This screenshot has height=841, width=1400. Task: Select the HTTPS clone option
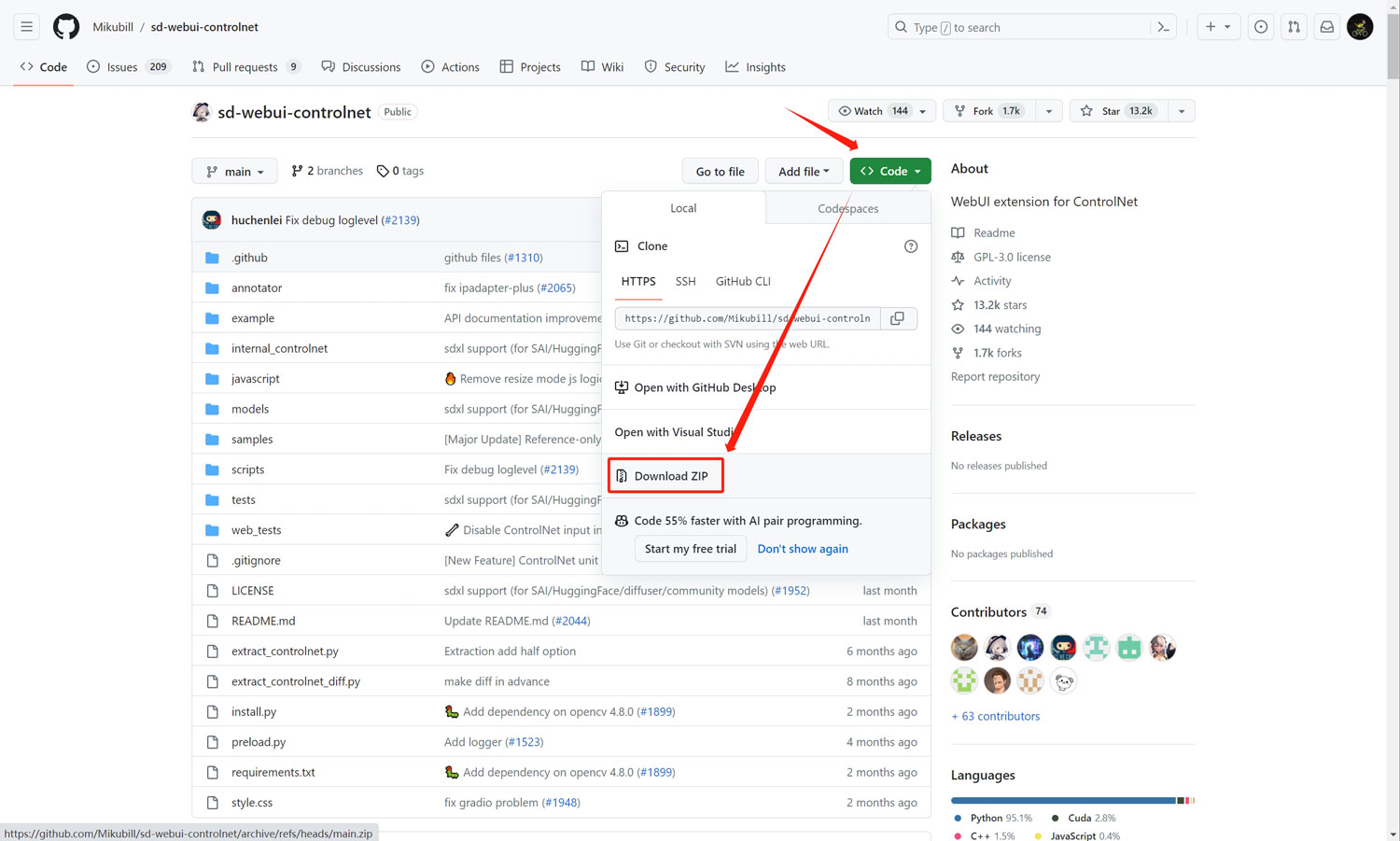click(638, 282)
